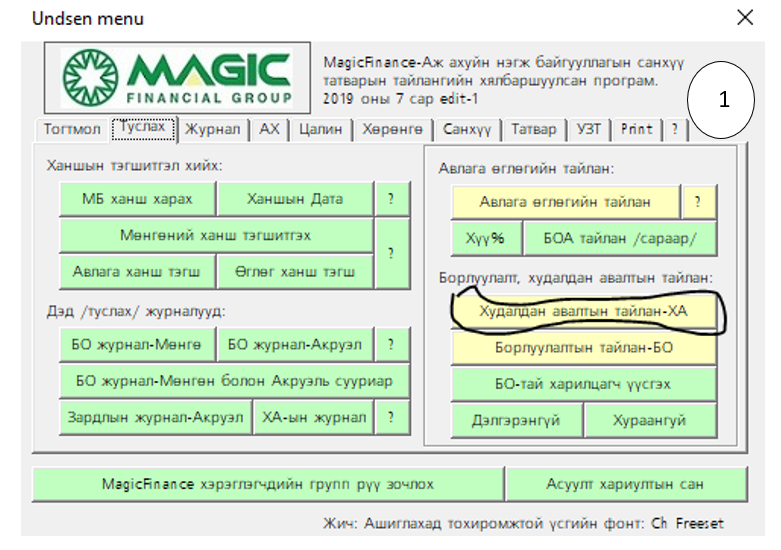
Task: Close the Undsen menu window
Action: click(x=744, y=17)
